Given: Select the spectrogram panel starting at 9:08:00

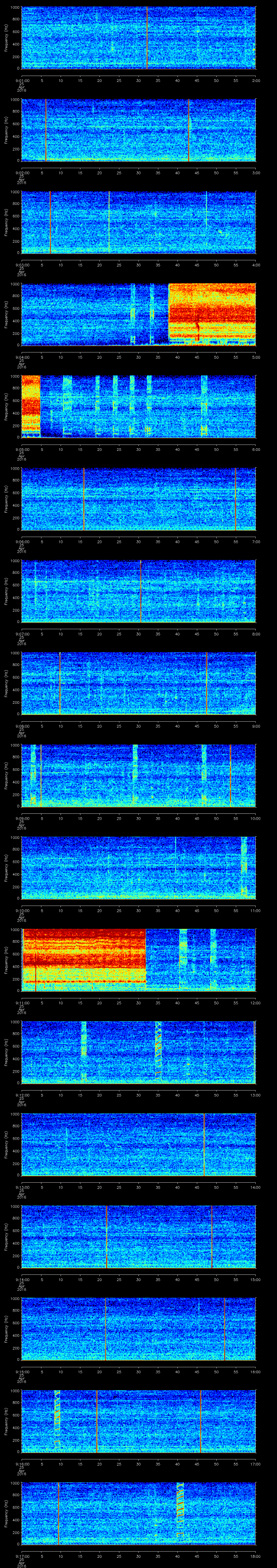Looking at the screenshot, I should click(138, 683).
